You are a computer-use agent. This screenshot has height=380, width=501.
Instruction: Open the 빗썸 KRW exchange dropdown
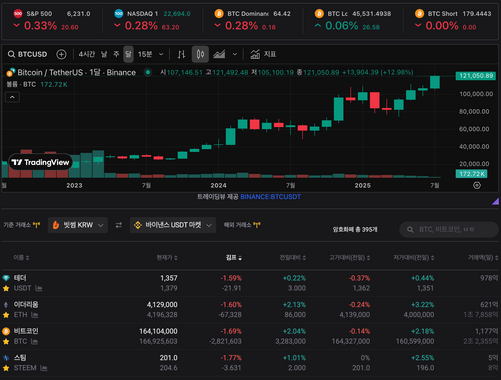[x=78, y=225]
